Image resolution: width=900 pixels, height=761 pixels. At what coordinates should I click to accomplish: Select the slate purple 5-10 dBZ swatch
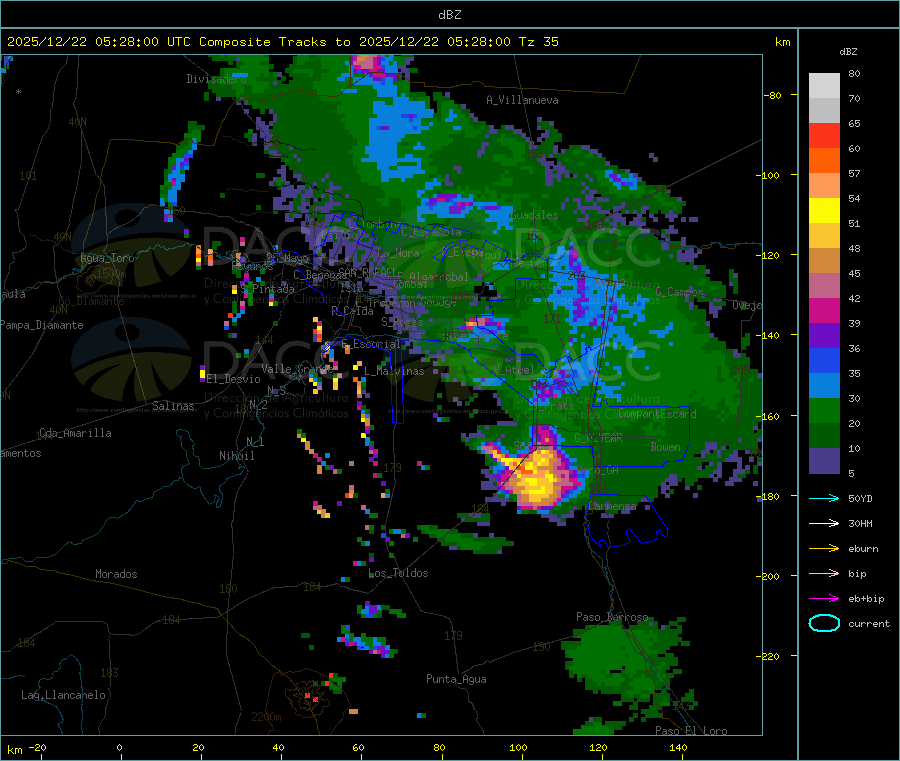coord(824,461)
